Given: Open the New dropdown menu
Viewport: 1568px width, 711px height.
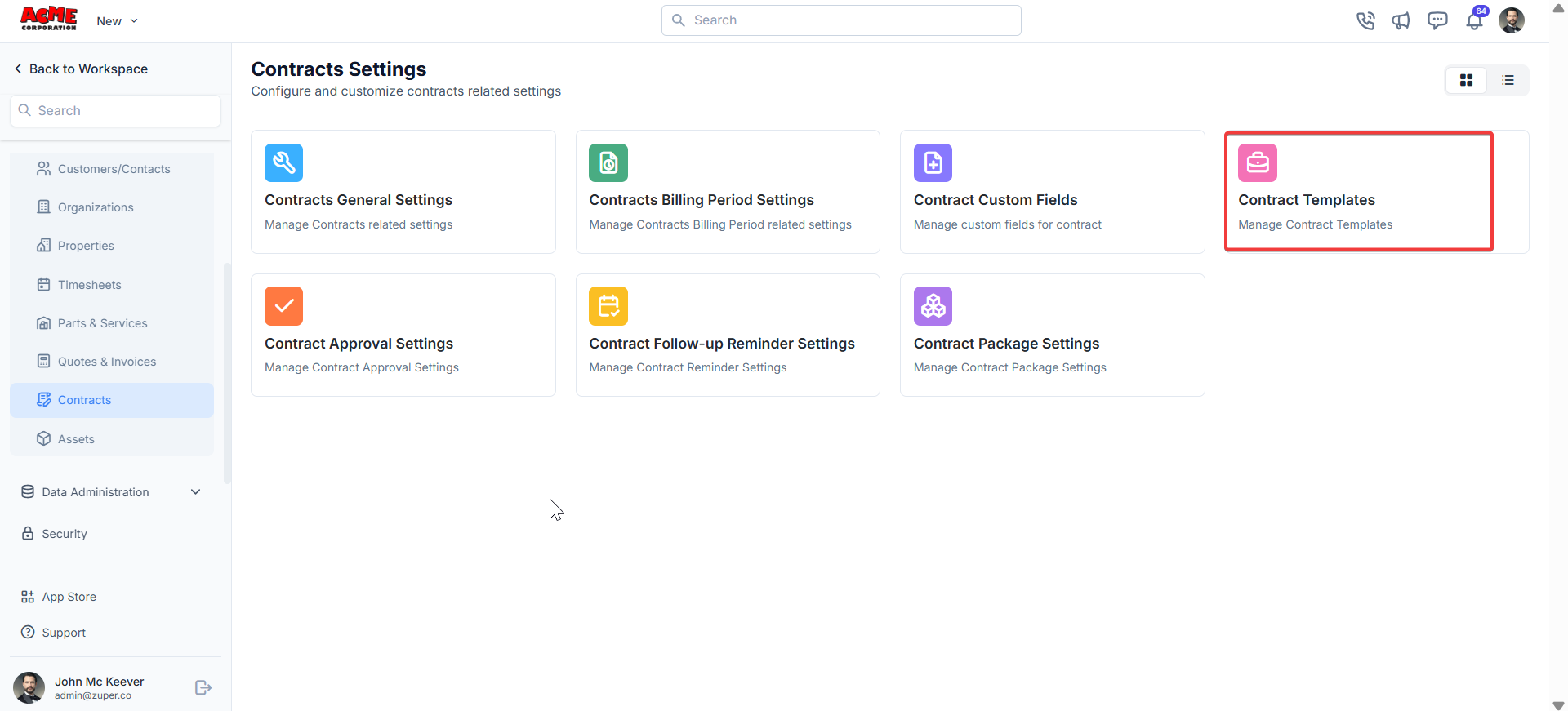Looking at the screenshot, I should click(x=118, y=21).
